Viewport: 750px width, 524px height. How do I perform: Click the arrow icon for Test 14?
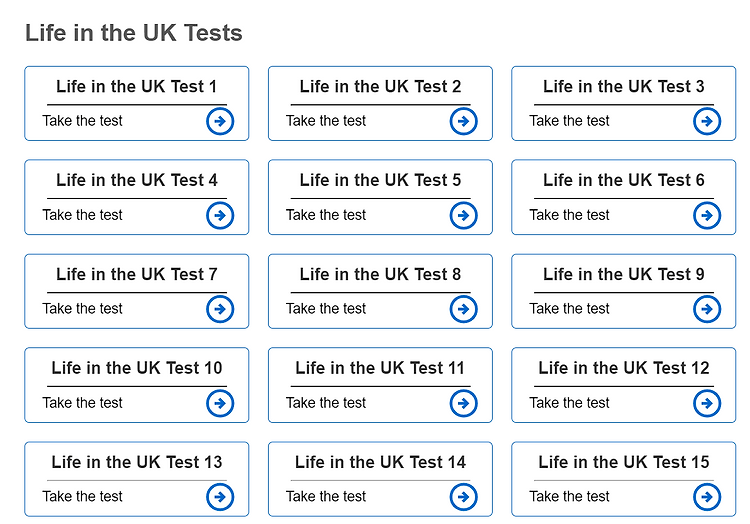pos(463,497)
